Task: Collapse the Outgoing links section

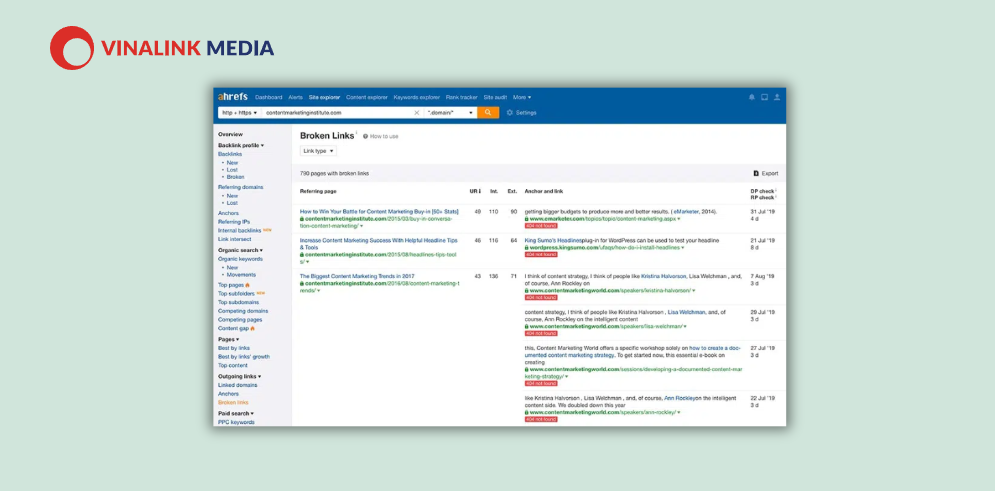Action: coord(239,376)
